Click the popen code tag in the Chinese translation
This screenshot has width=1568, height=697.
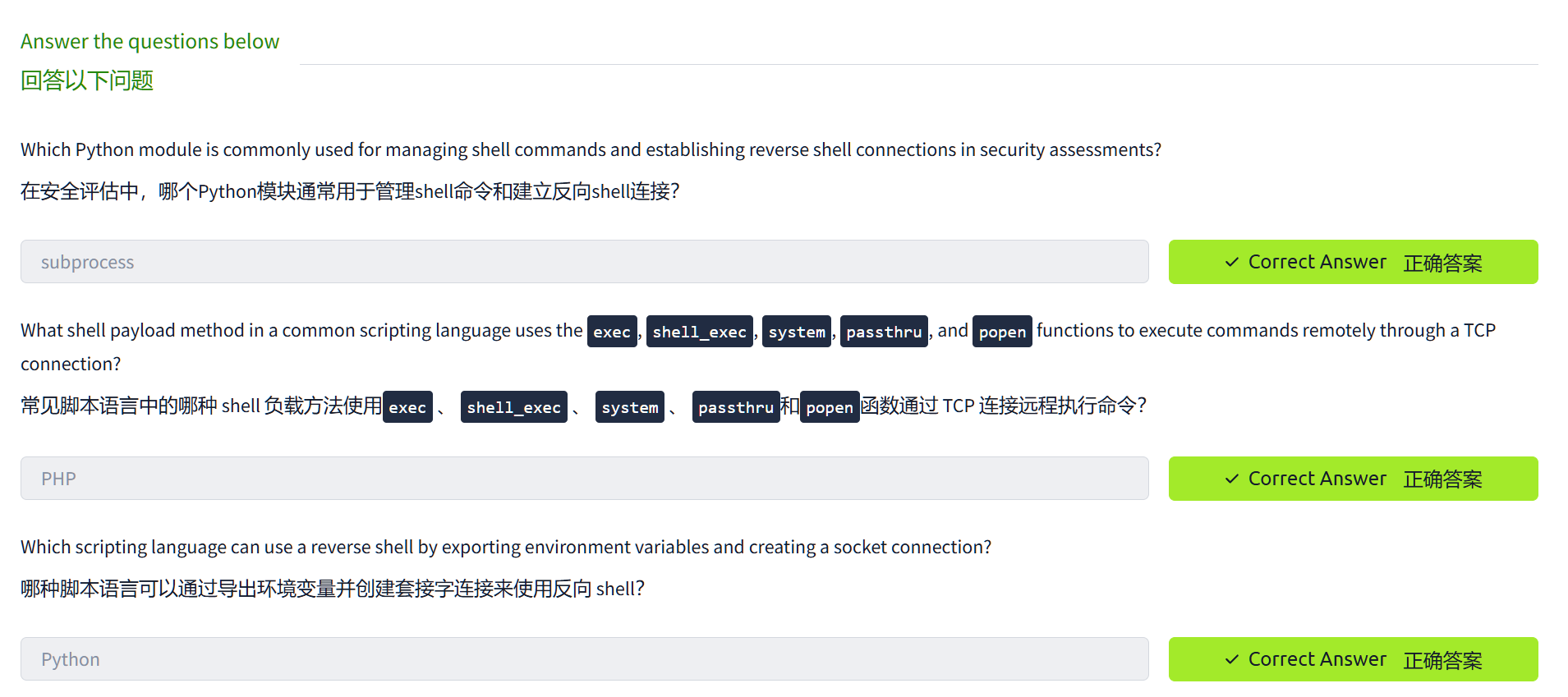830,407
